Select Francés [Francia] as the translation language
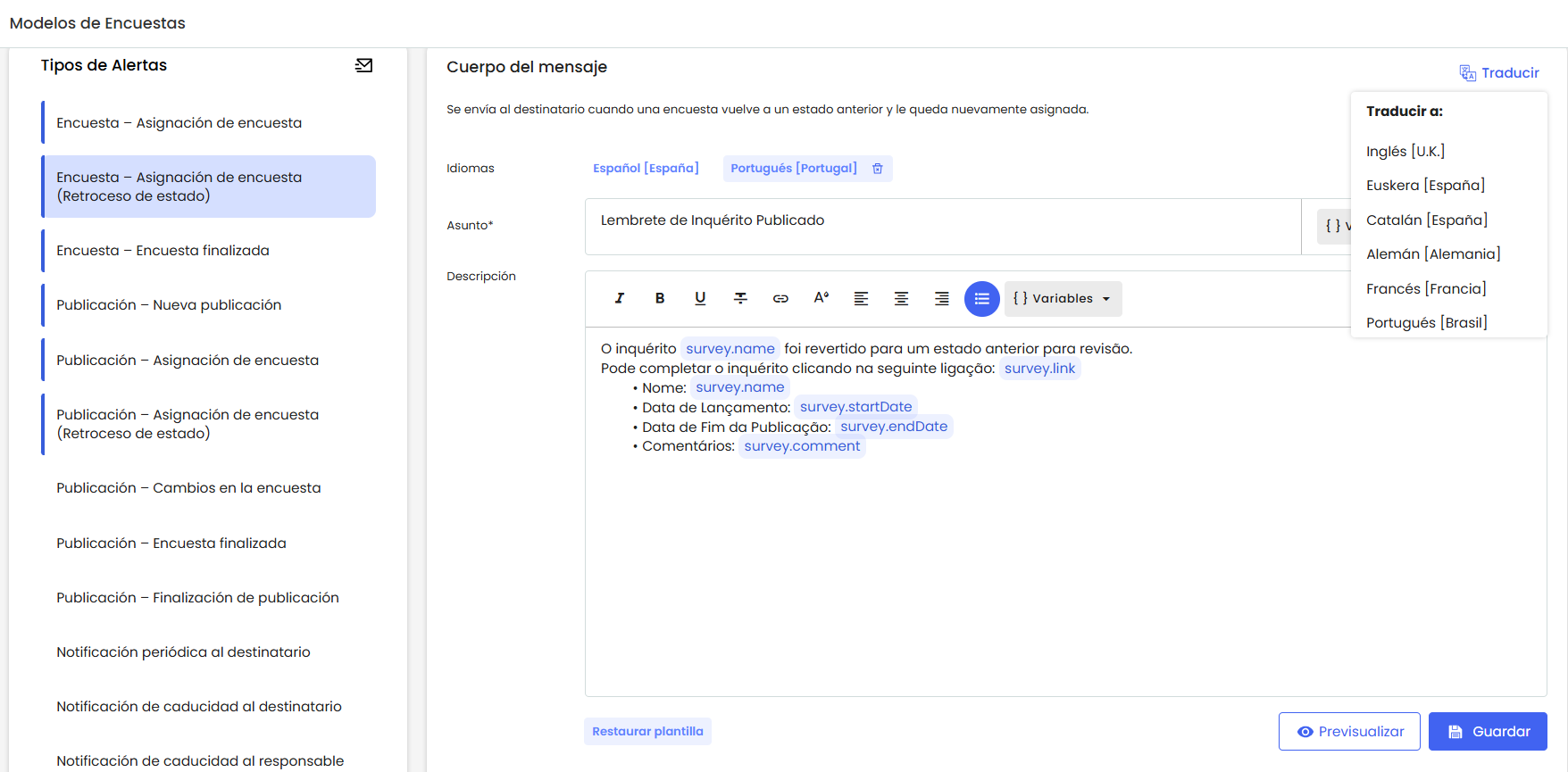 point(1426,289)
